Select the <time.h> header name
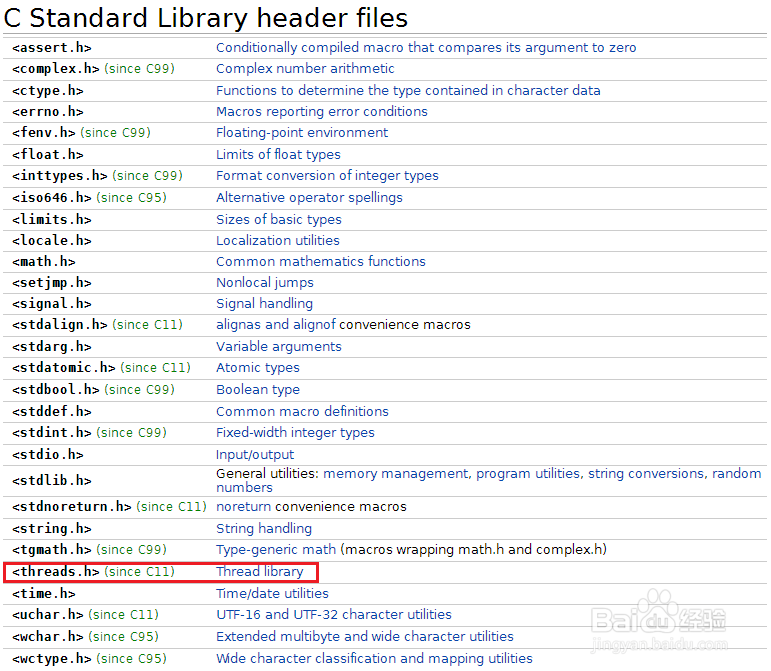Viewport: 771px width, 671px height. 44,594
